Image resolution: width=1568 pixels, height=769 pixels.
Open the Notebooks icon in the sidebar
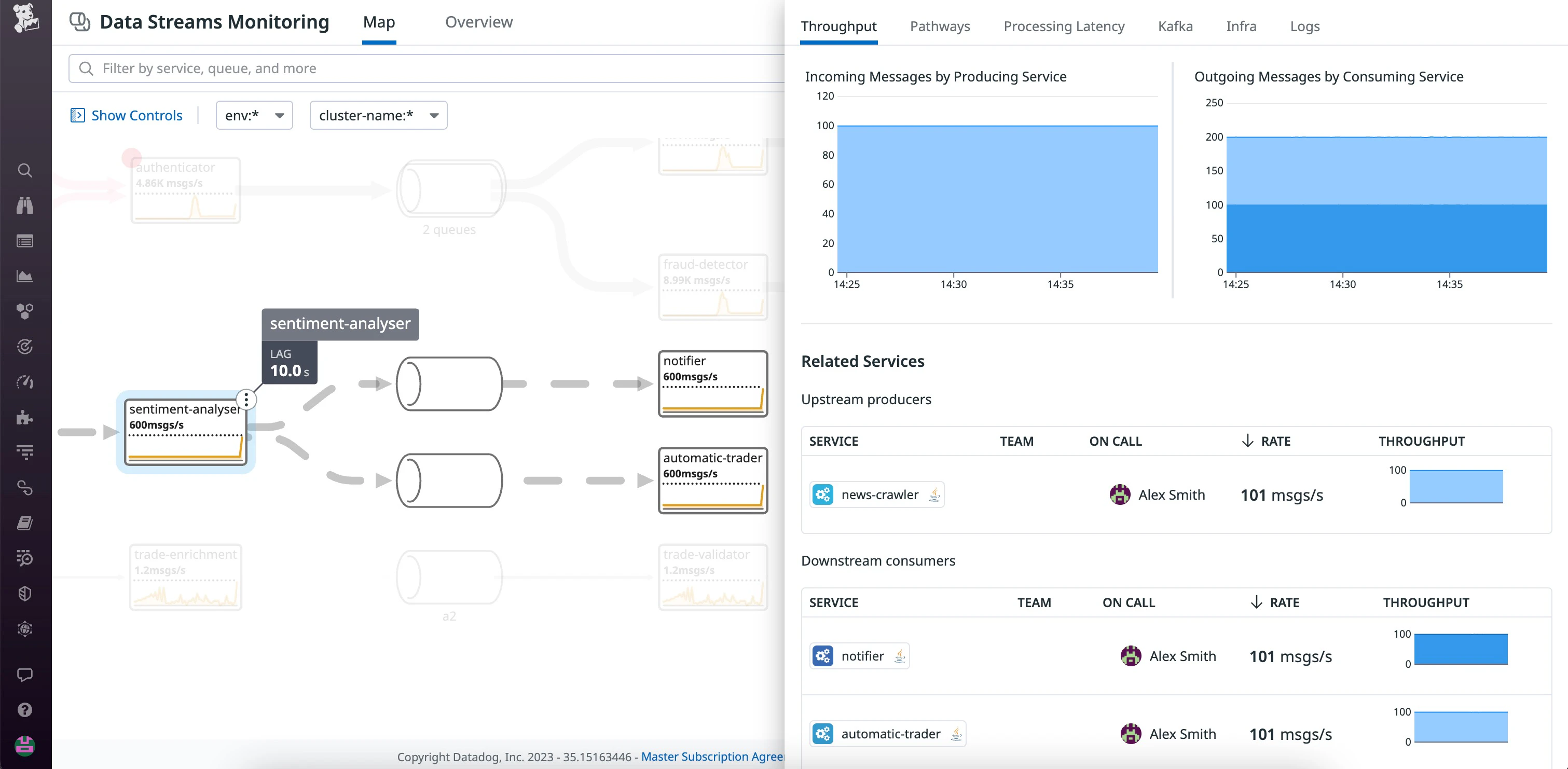[24, 523]
